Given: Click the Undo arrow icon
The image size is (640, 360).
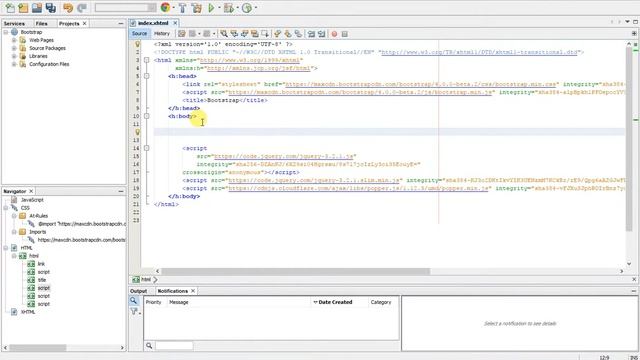Looking at the screenshot, I should point(68,7).
